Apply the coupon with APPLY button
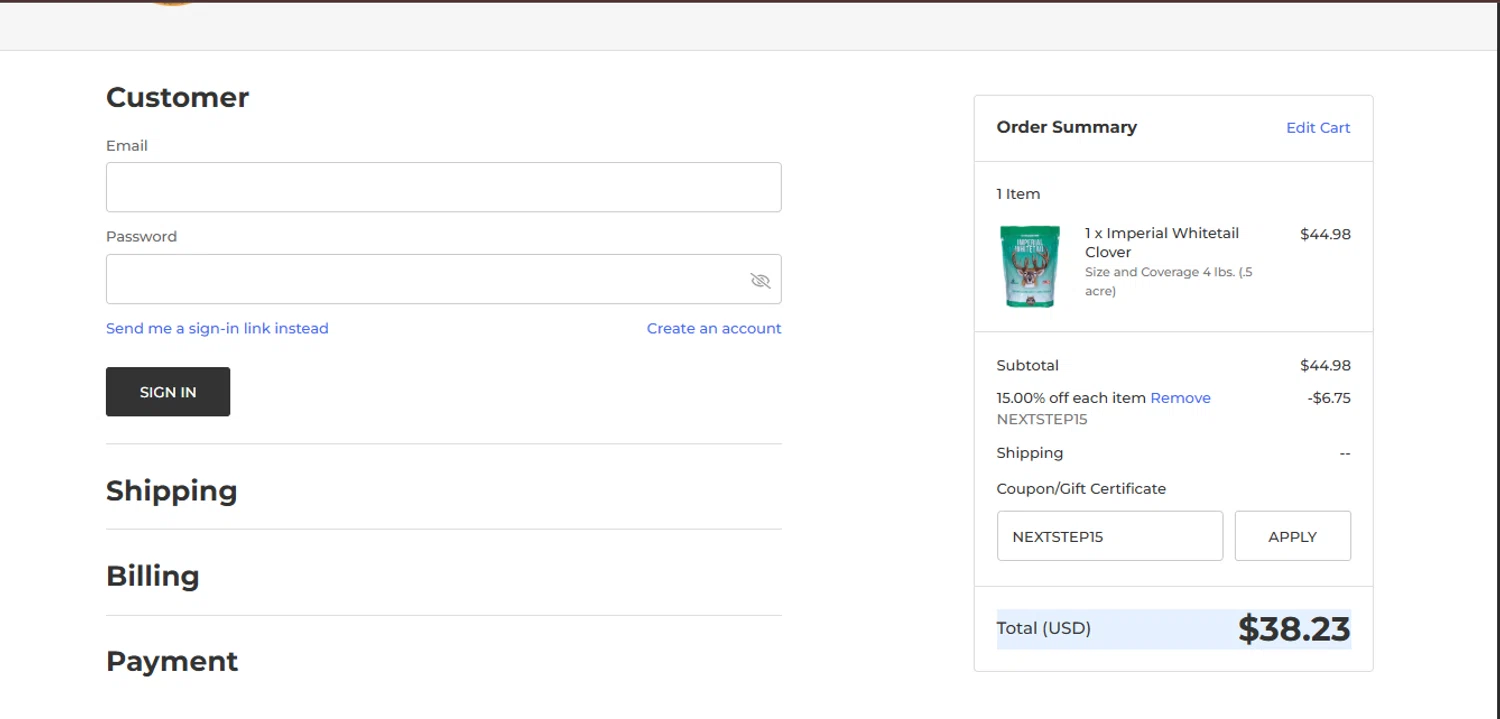The width and height of the screenshot is (1500, 719). click(1293, 536)
